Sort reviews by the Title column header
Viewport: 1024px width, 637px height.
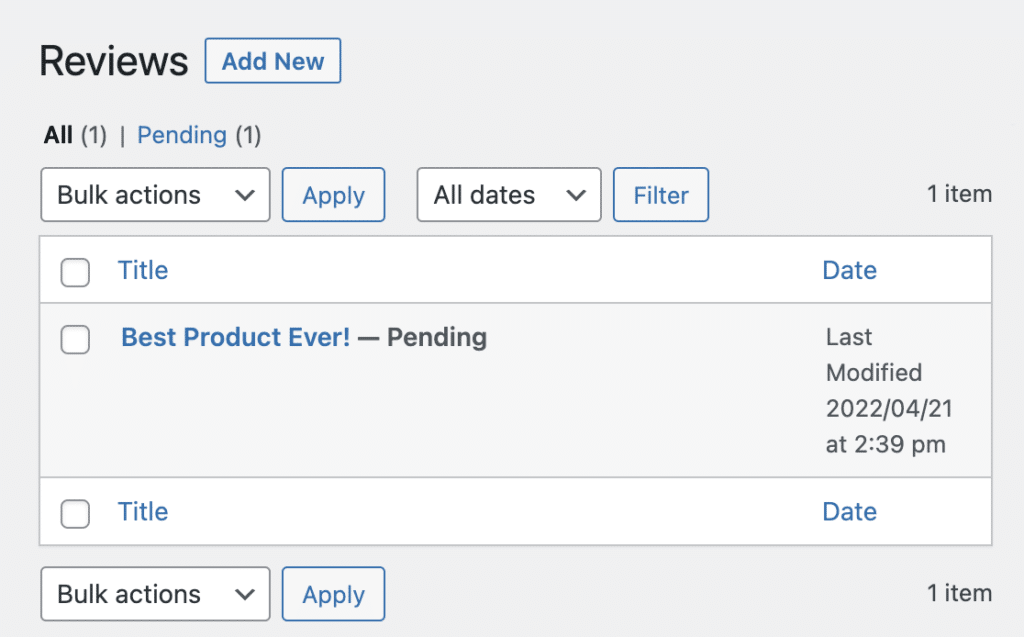pos(143,270)
